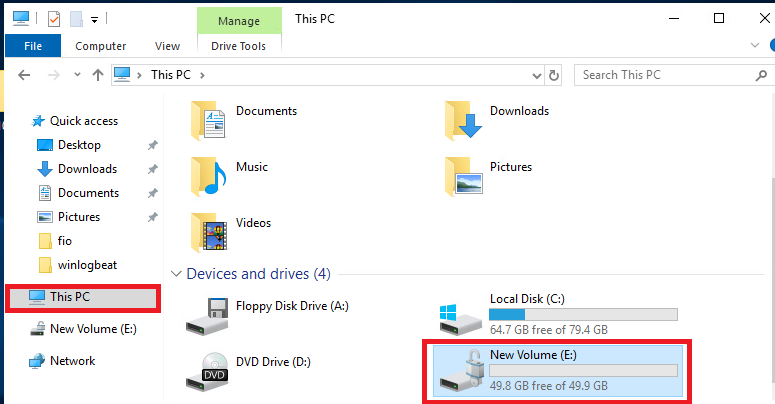775x404 pixels.
Task: Click the New Volume (E:) usage bar
Action: tap(583, 370)
